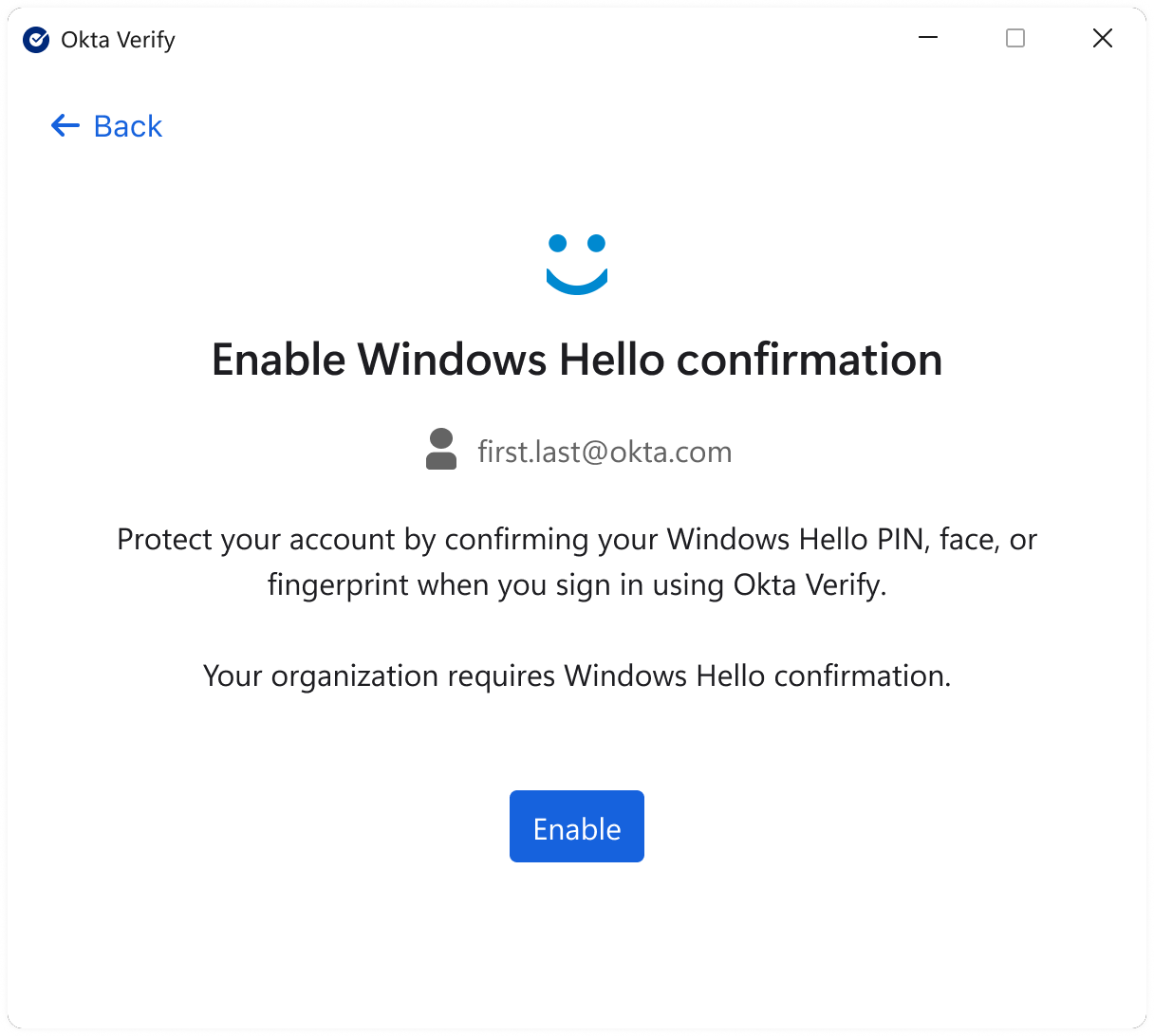Close the Okta Verify window
1154x1036 pixels.
[1102, 38]
